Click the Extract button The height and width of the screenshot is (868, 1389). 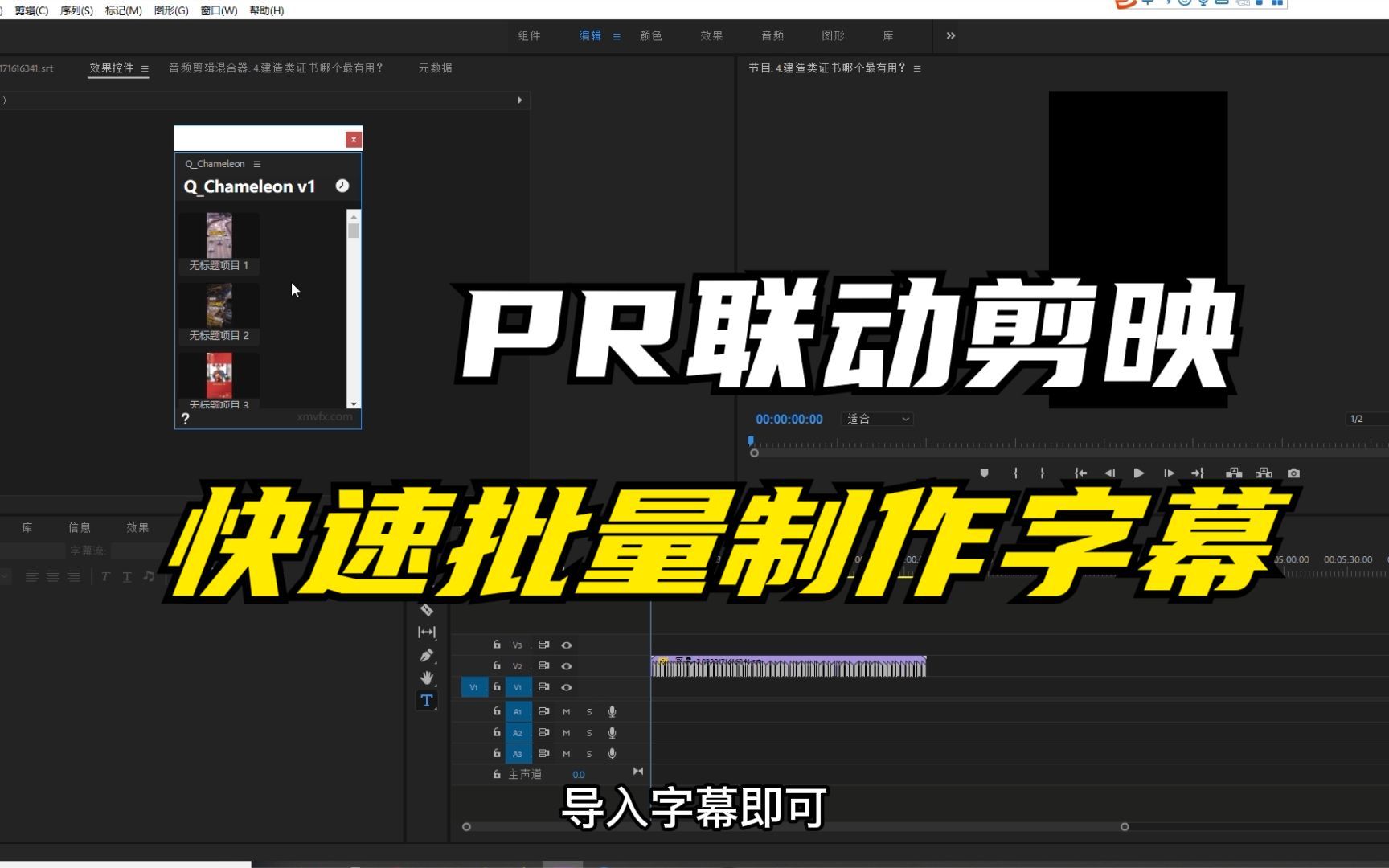1264,473
